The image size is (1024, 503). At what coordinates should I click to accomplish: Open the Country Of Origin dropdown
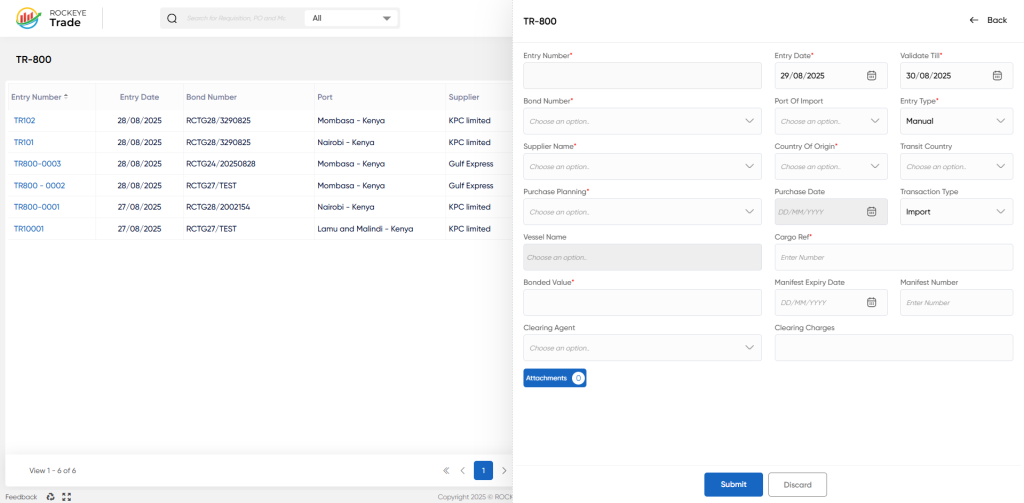tap(831, 167)
